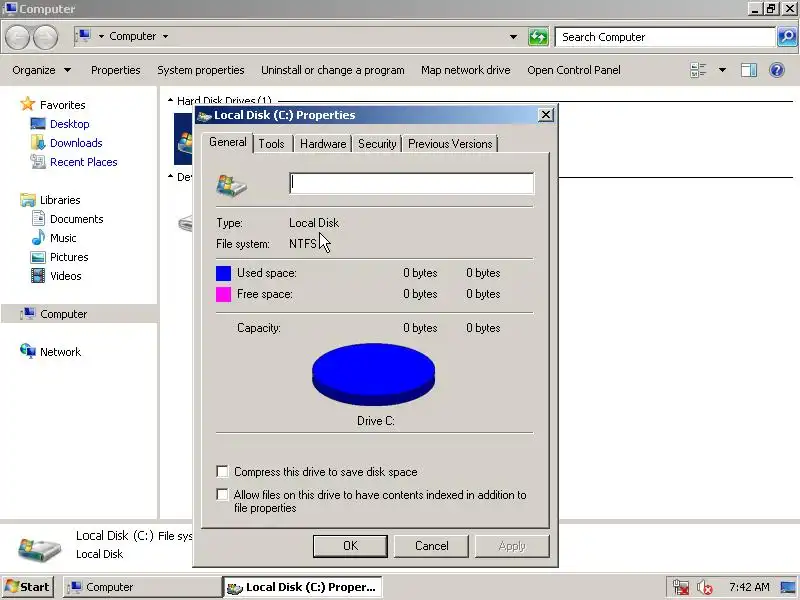Click the Libraries icon
This screenshot has width=800, height=600.
[28, 199]
